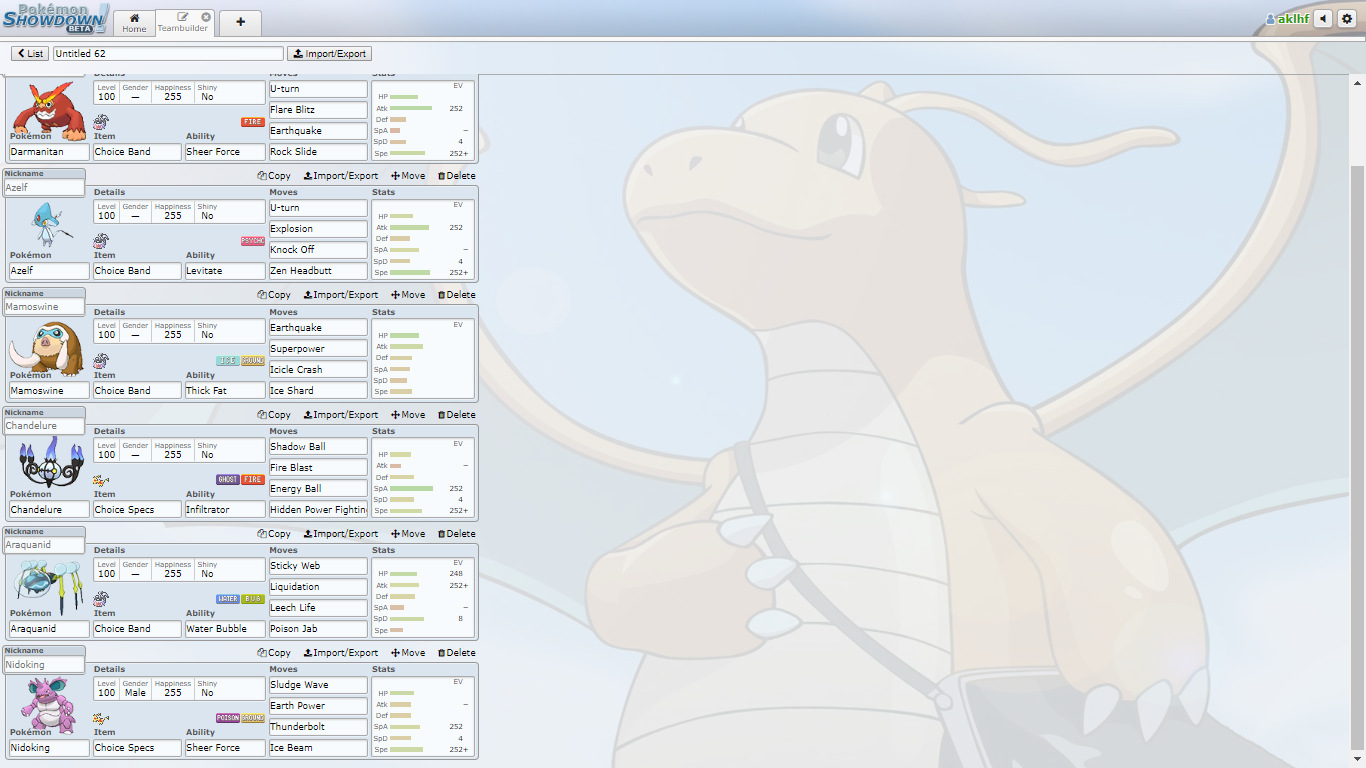
Task: Copy the Azelf set
Action: coord(274,176)
